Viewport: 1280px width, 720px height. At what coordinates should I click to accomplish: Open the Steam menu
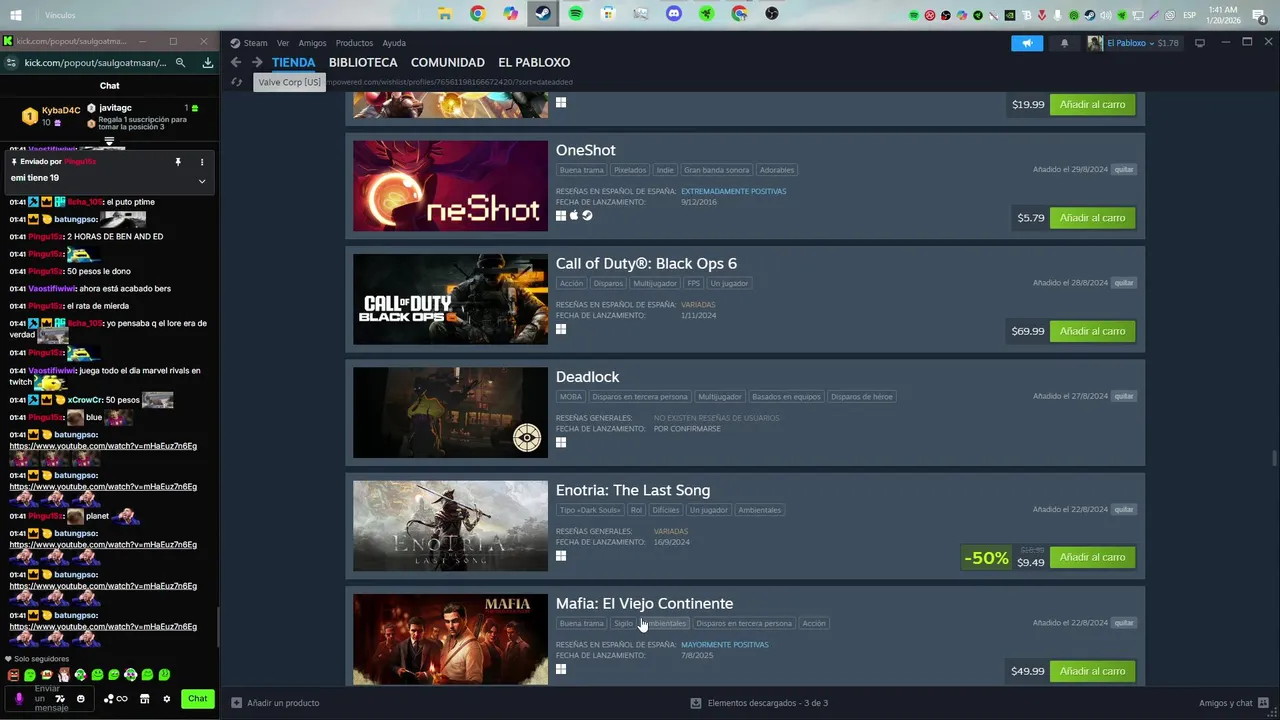(x=249, y=43)
